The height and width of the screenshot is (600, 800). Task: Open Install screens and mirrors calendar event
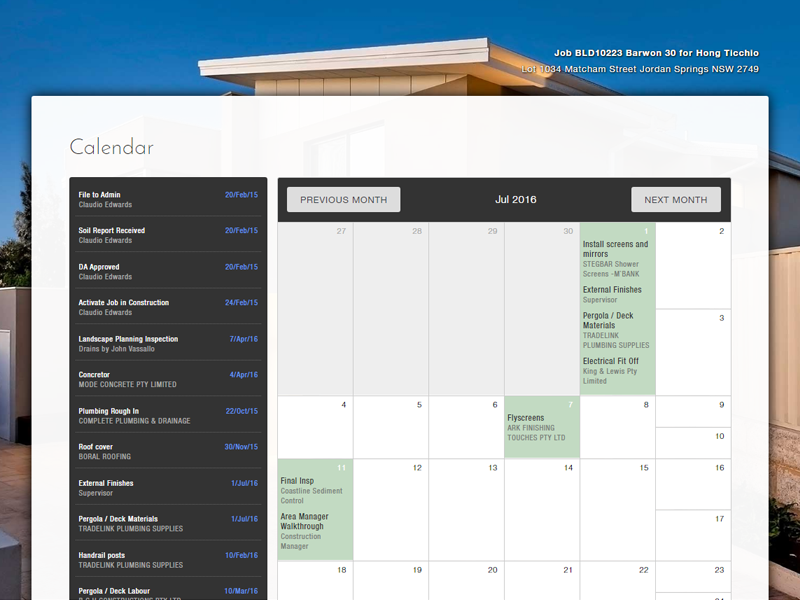point(617,259)
